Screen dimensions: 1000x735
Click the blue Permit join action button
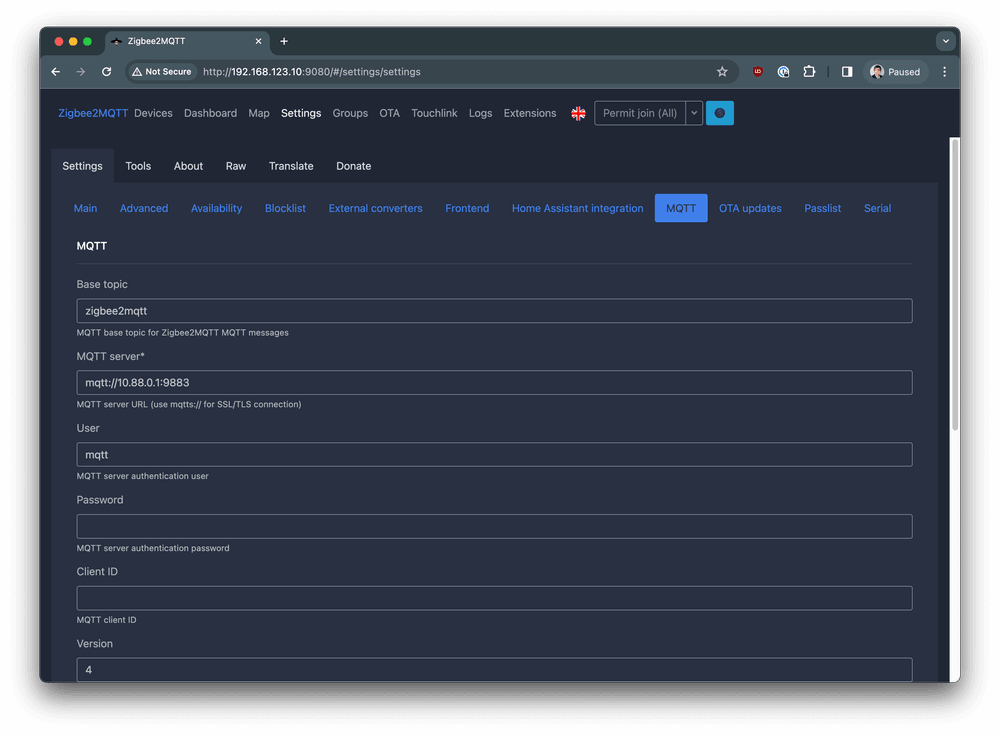point(719,113)
